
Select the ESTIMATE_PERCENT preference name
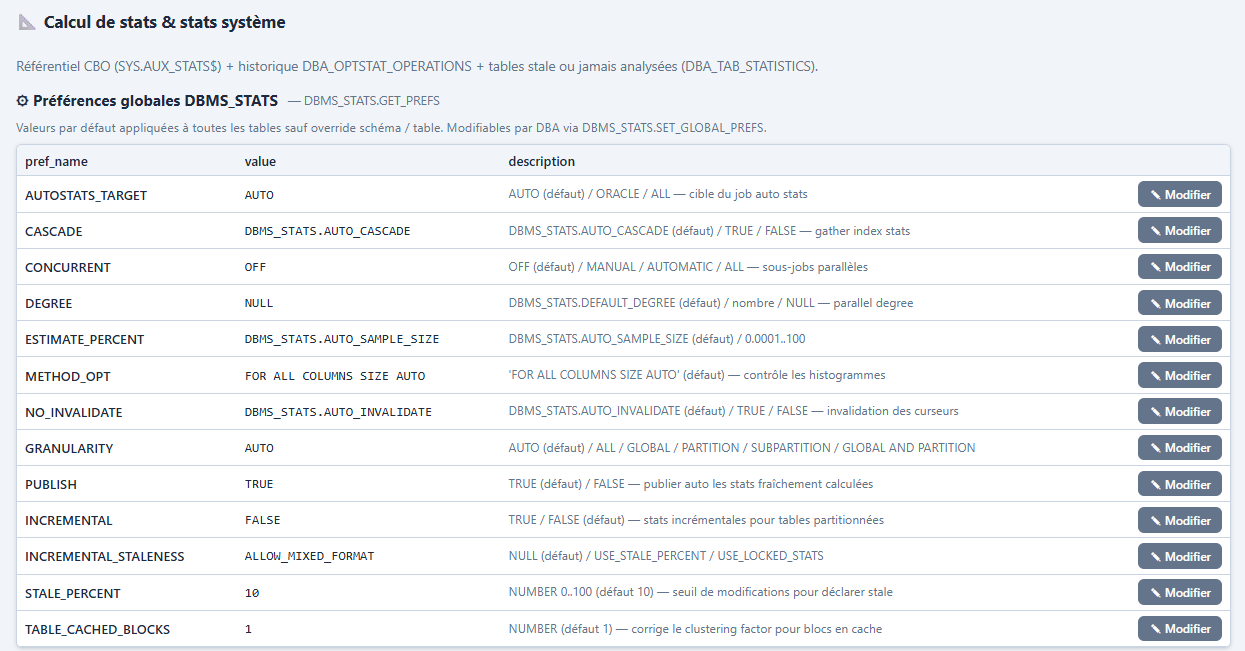(85, 339)
